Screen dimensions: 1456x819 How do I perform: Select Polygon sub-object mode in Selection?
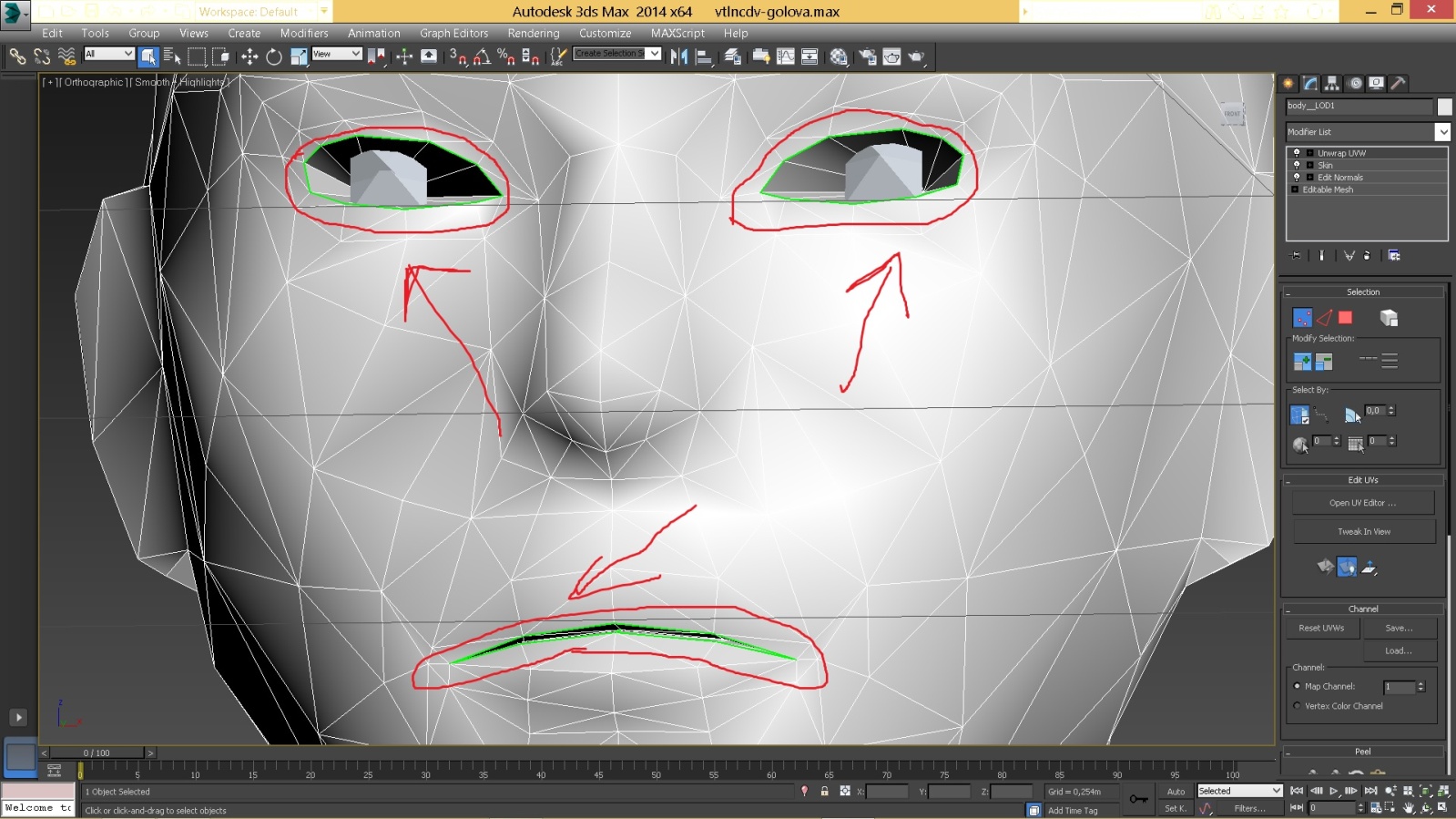coord(1345,317)
